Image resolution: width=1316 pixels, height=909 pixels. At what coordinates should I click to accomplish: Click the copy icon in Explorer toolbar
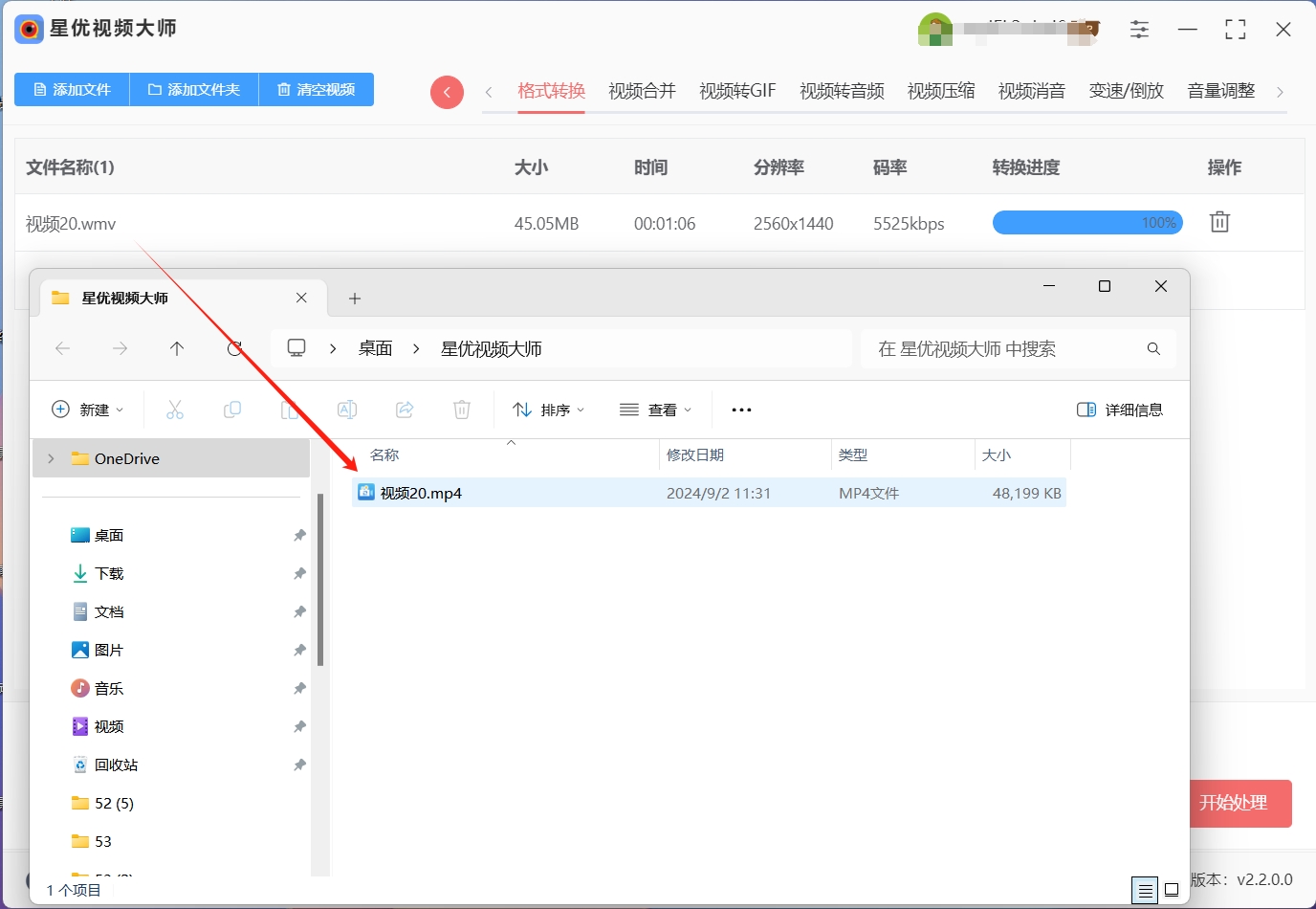232,410
